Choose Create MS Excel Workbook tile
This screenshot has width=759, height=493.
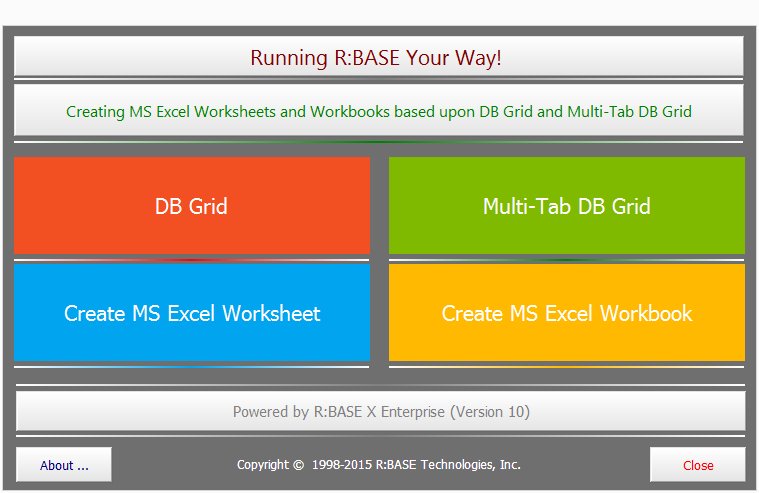pyautogui.click(x=566, y=313)
